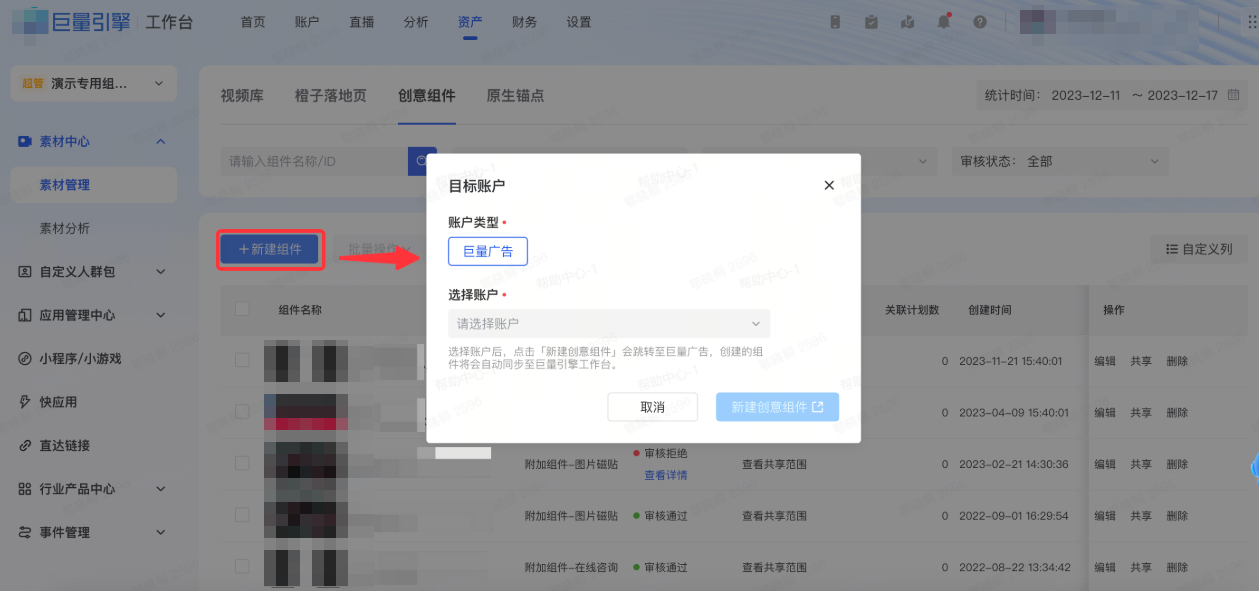Click the 自定义人群包 sidebar icon
This screenshot has height=591, width=1259.
point(26,272)
